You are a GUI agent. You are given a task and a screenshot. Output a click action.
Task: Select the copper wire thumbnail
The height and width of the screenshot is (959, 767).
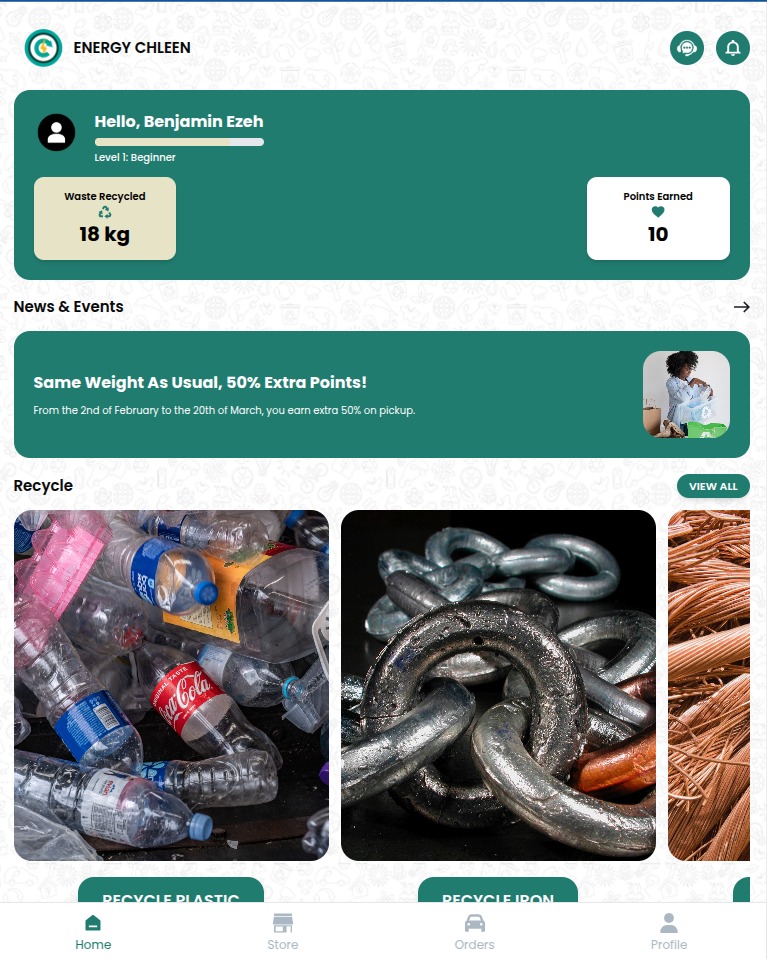[709, 685]
